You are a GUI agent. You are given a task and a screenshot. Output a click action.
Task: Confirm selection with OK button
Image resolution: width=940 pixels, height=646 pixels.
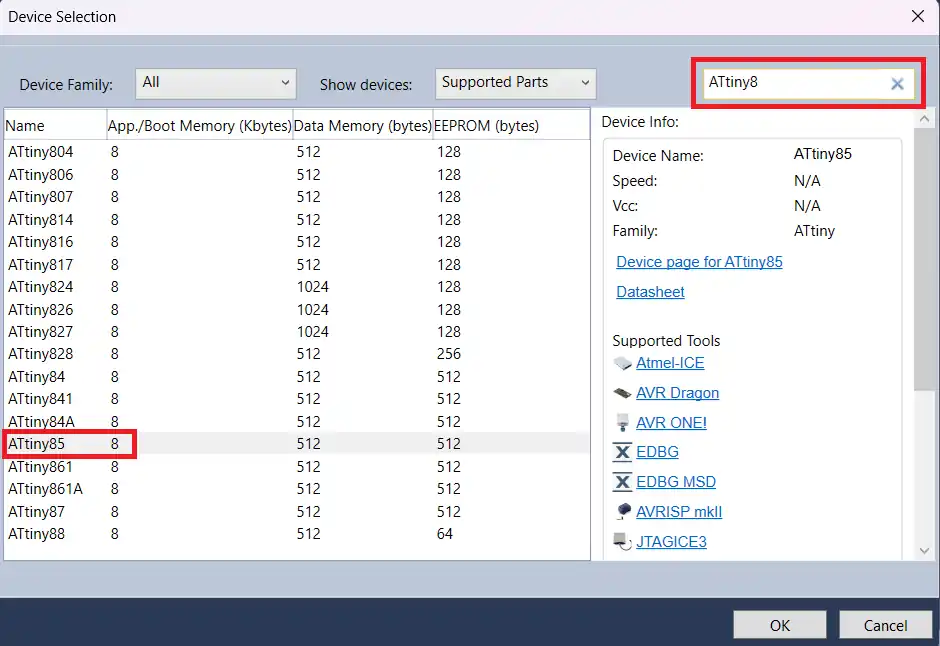click(x=779, y=626)
